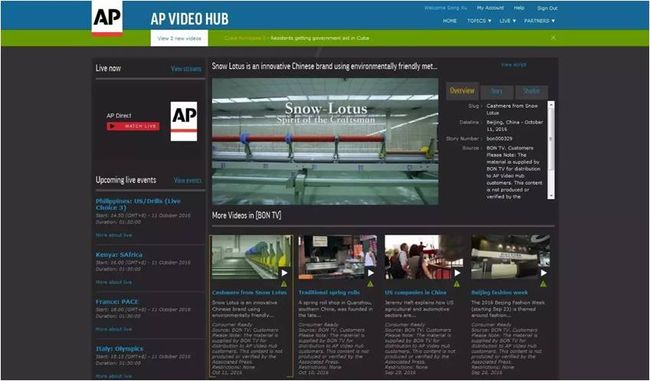Dismiss the green notification bar with X
This screenshot has height=381, width=650.
(553, 38)
